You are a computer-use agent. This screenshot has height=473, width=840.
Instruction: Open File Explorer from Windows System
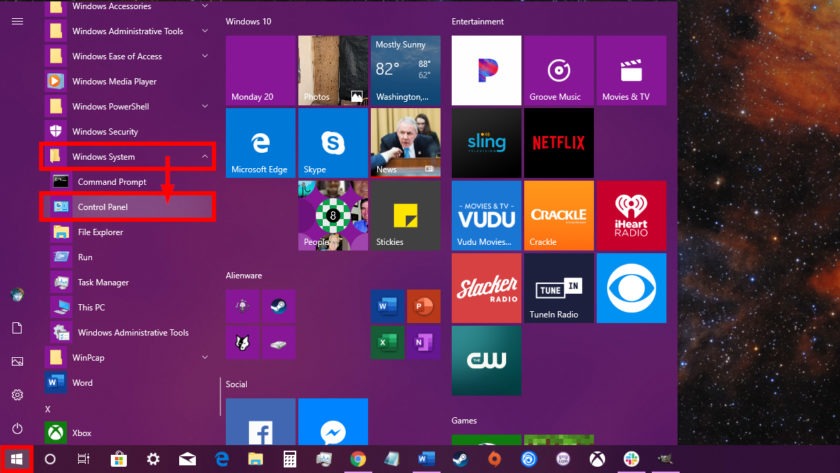point(127,232)
